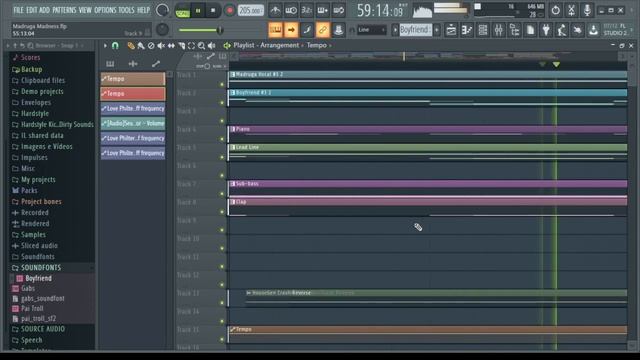Open the PATTERNS menu
The image size is (640, 360).
point(64,10)
